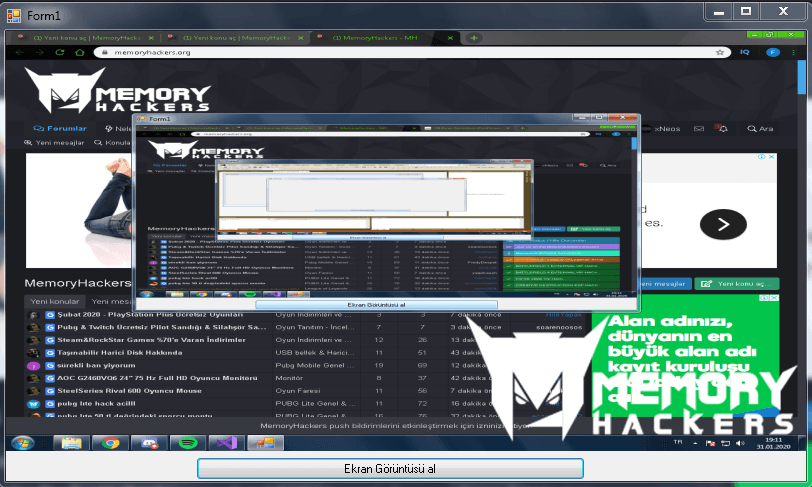Open the xNeos user menu
This screenshot has width=812, height=487.
pos(661,128)
